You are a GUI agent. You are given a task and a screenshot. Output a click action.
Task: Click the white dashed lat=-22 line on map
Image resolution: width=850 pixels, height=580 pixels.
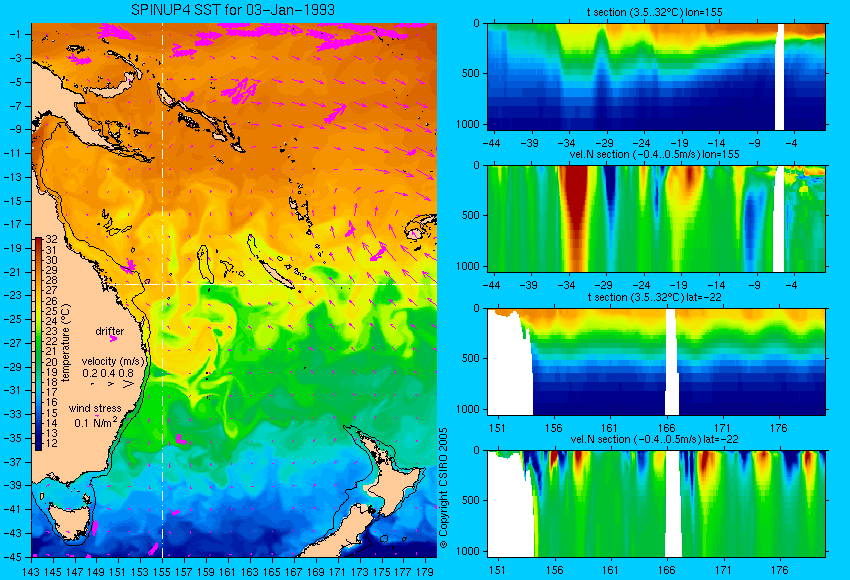[272, 284]
